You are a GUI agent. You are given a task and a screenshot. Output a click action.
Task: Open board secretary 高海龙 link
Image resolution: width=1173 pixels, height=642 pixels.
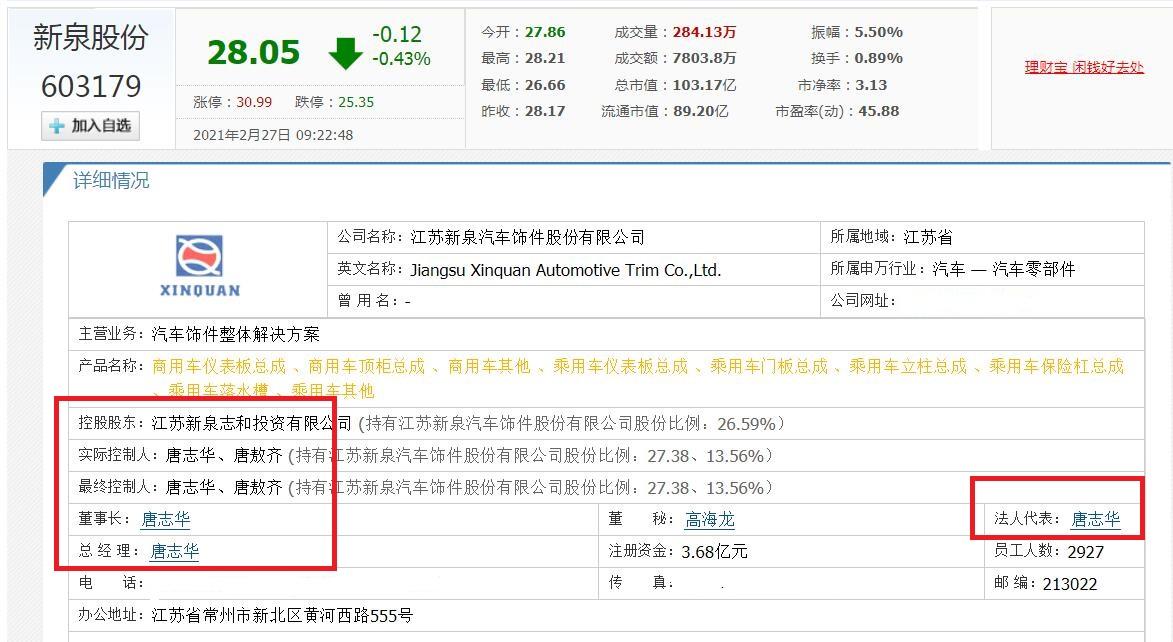pos(710,519)
